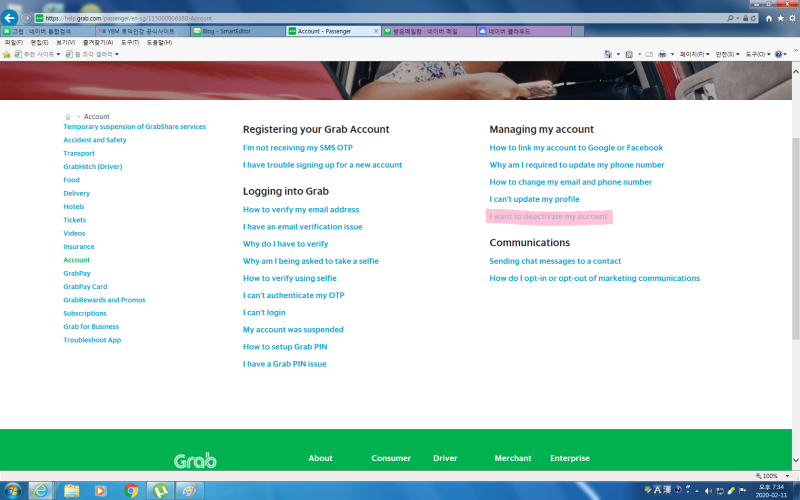Viewport: 800px width, 500px height.
Task: Open uTorrent from the taskbar
Action: coord(161,491)
